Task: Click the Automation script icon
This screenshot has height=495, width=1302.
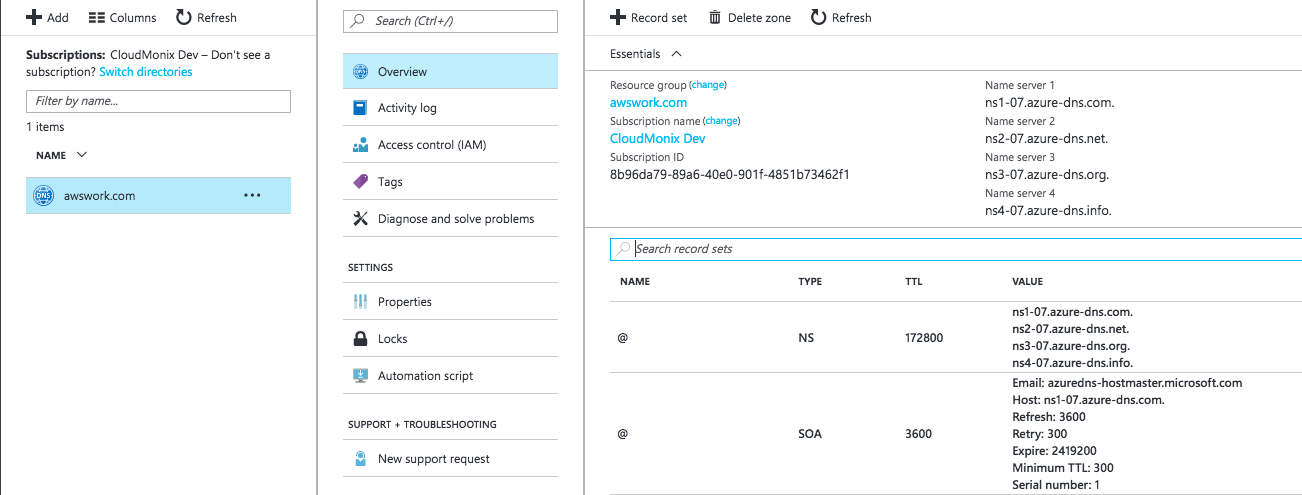Action: pyautogui.click(x=360, y=376)
